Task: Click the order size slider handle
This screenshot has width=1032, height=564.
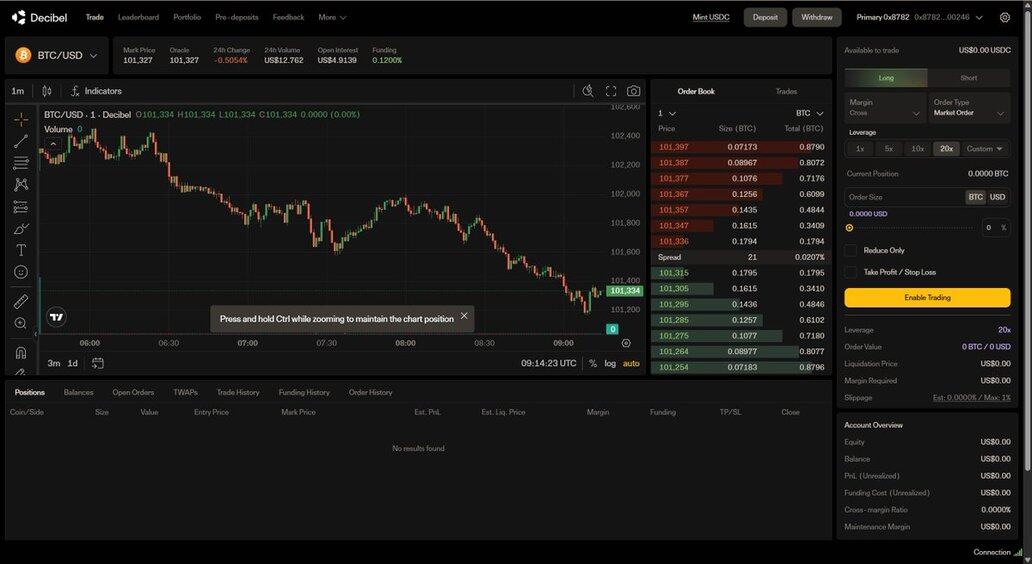Action: pos(849,228)
